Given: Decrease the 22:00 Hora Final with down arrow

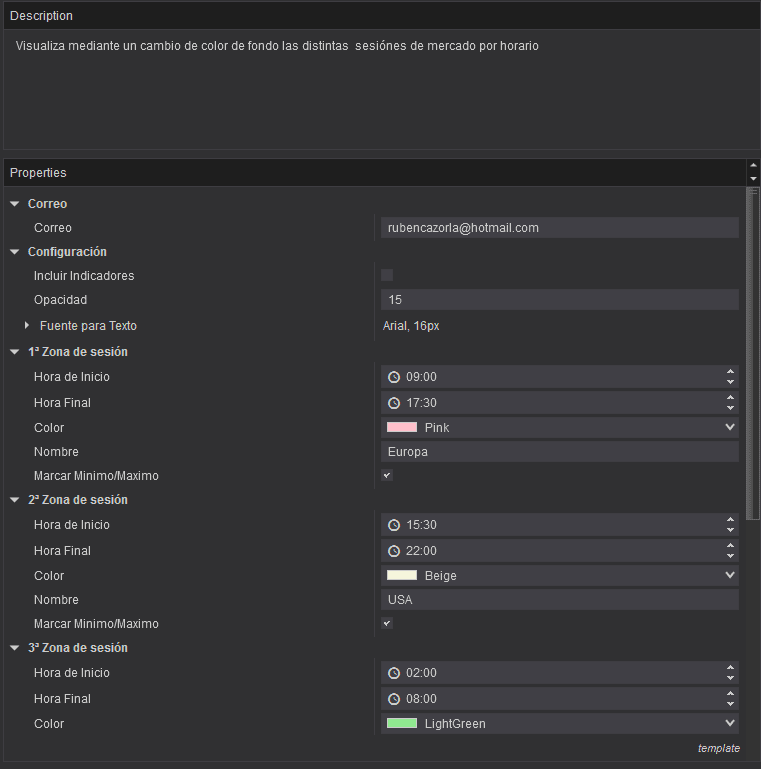Looking at the screenshot, I should click(x=730, y=556).
